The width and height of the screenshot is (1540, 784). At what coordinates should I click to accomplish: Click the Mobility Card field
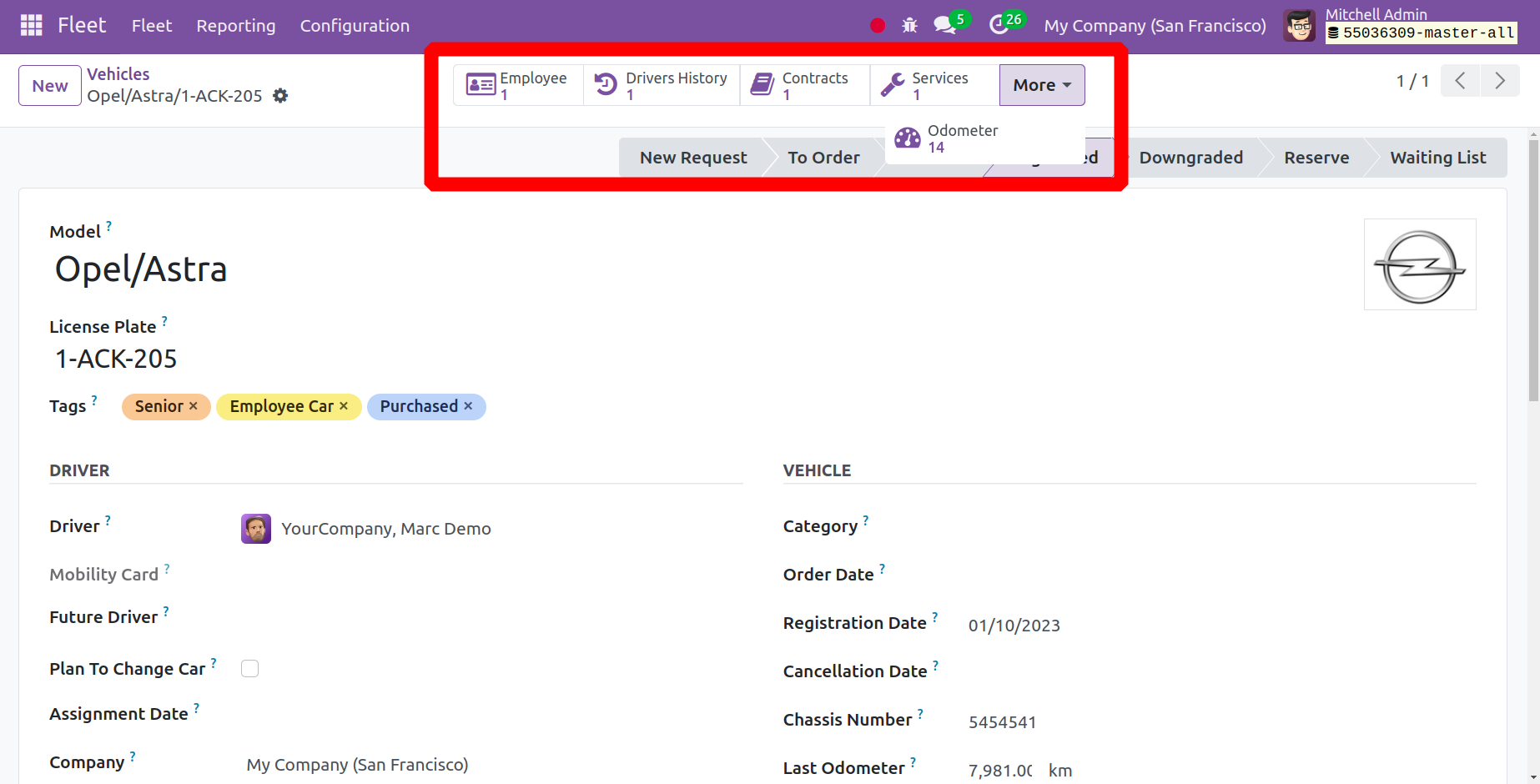[x=491, y=575]
